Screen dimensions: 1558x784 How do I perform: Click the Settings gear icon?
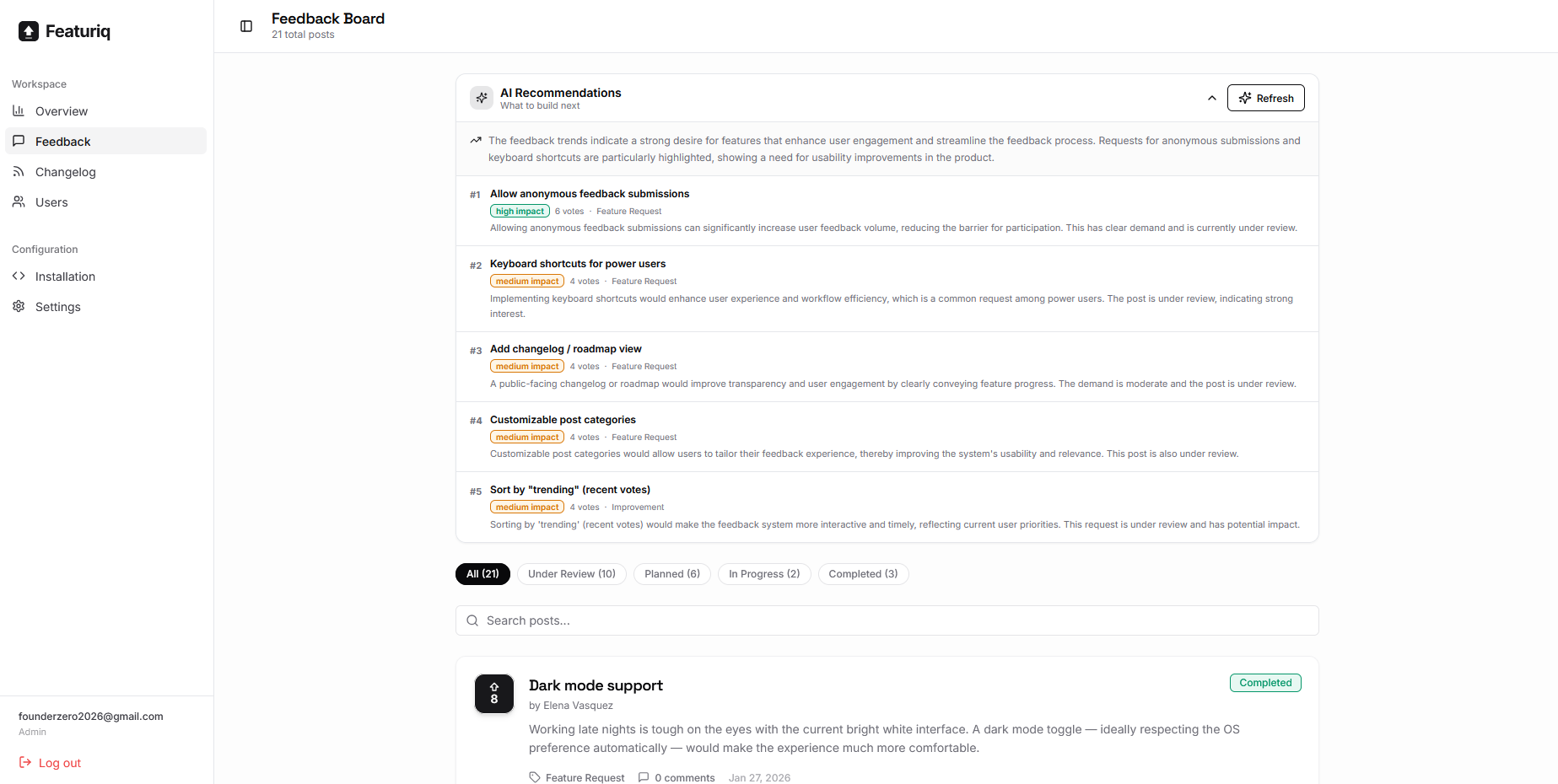click(19, 307)
